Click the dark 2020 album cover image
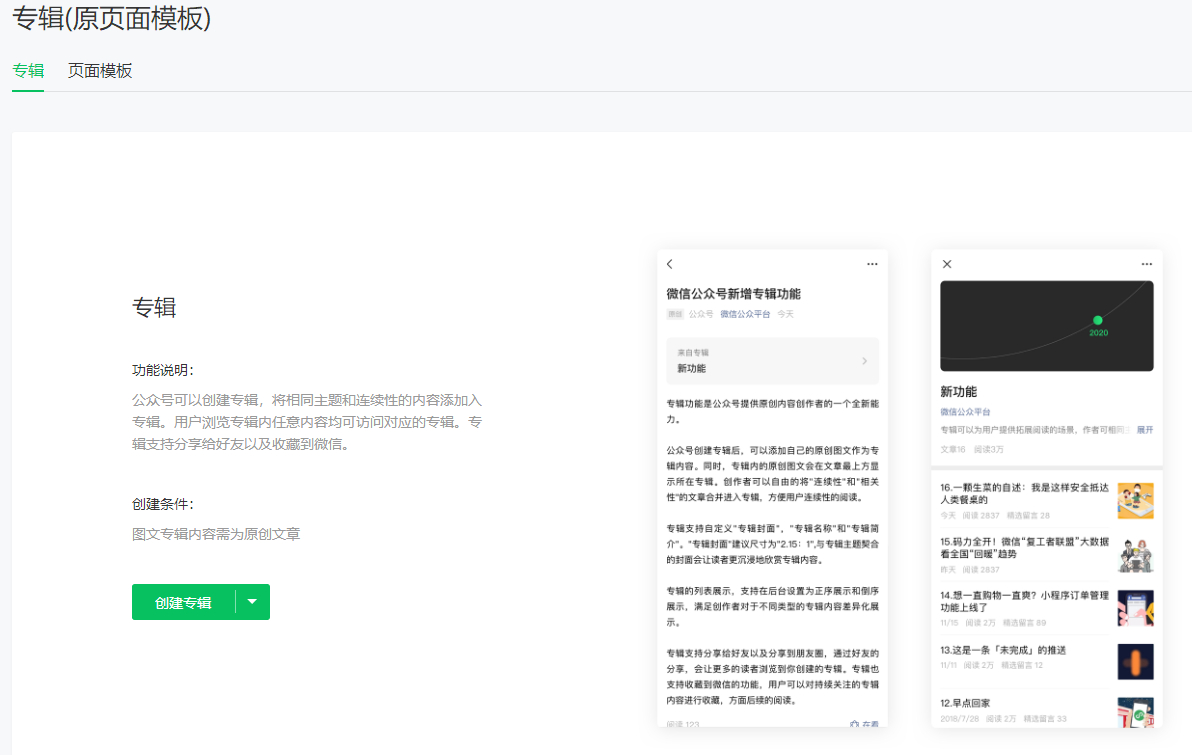The image size is (1192, 755). click(x=1047, y=326)
